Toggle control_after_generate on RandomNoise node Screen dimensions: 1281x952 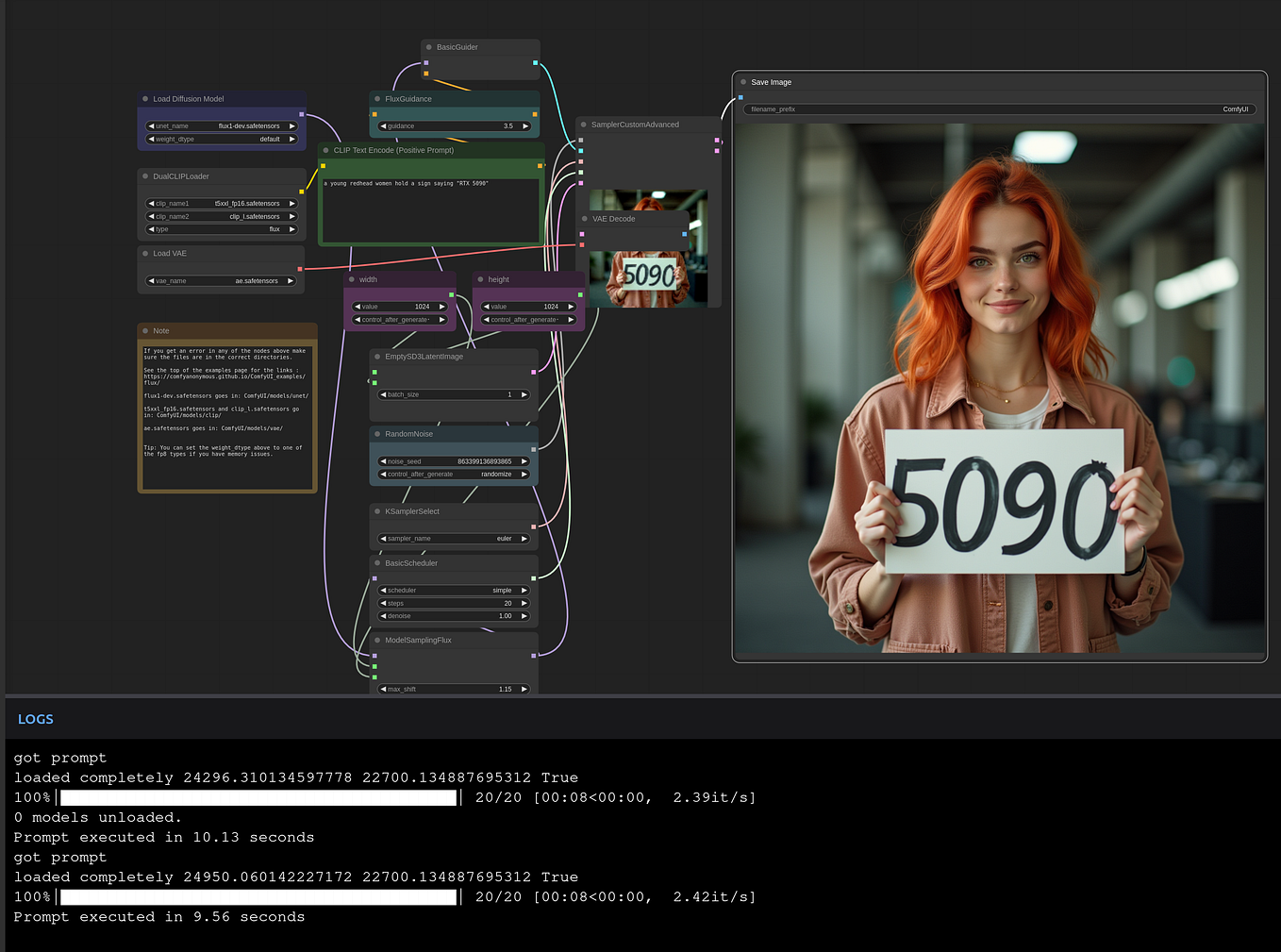click(x=454, y=474)
